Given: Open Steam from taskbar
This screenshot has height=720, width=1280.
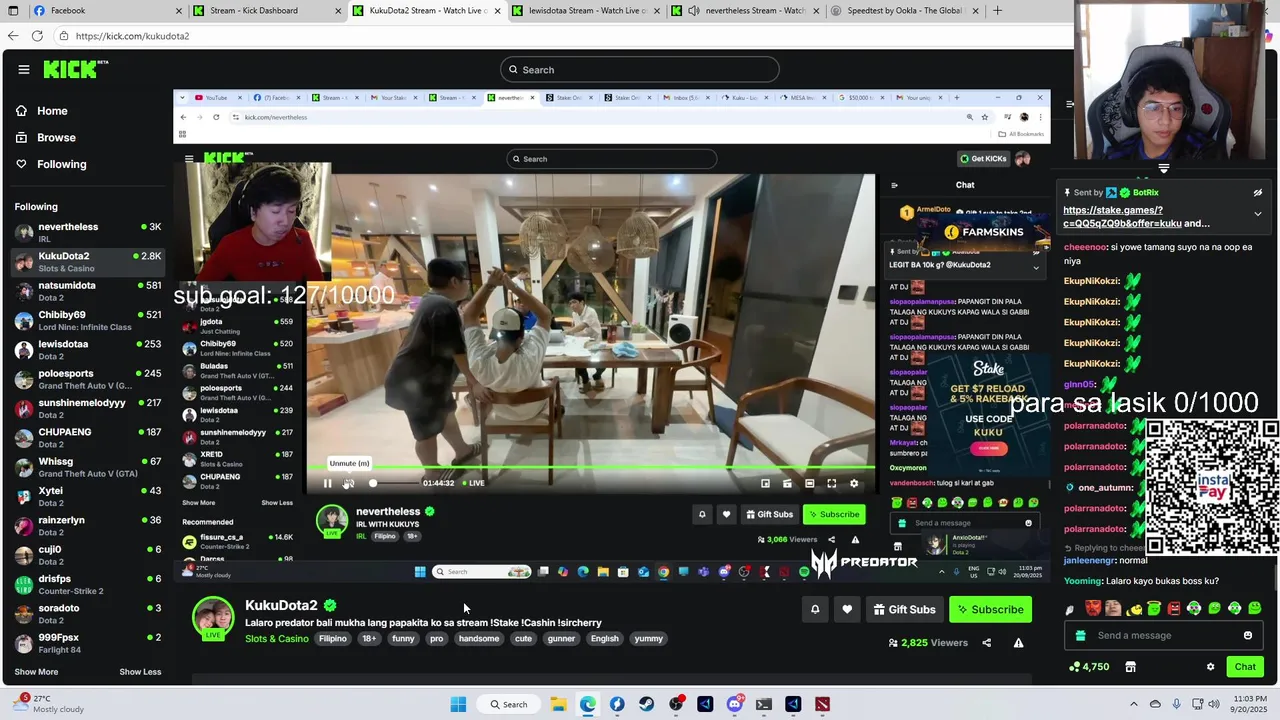Looking at the screenshot, I should tap(646, 704).
